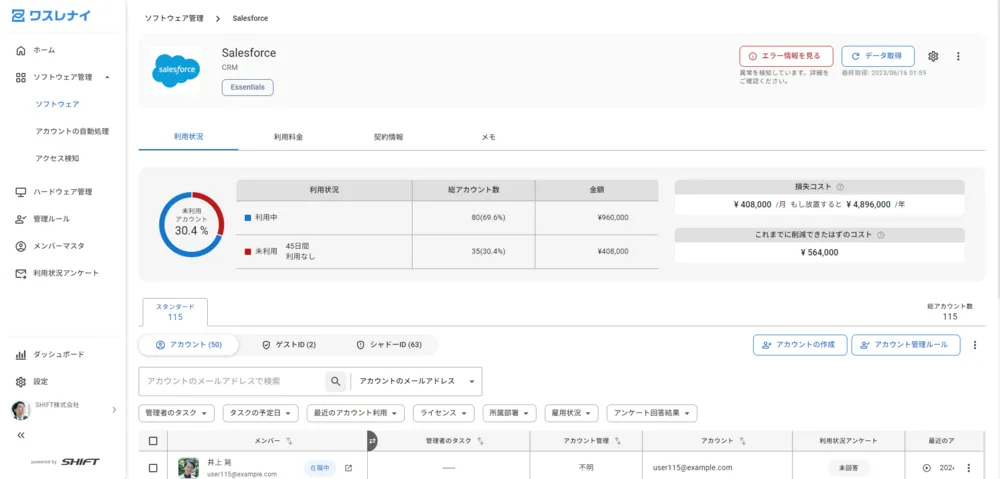Screen dimensions: 1000x479
Task: Open アクセス検知 submenu item
Action: pyautogui.click(x=57, y=158)
